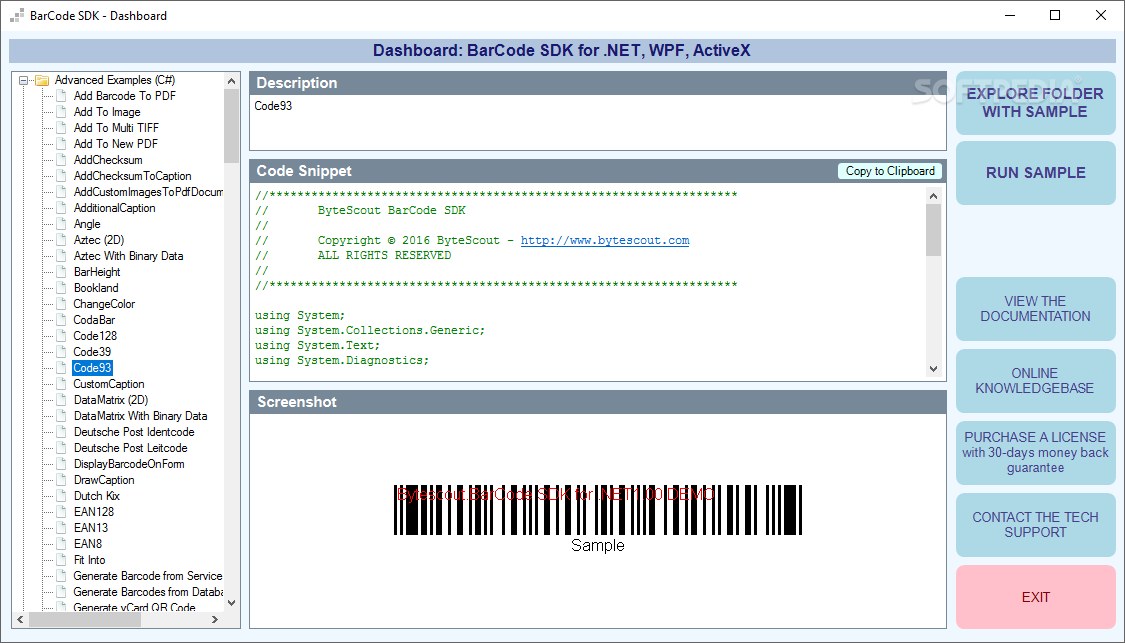Select the Advanced Examples (C#) folder icon
Image resolution: width=1125 pixels, height=643 pixels.
click(42, 80)
